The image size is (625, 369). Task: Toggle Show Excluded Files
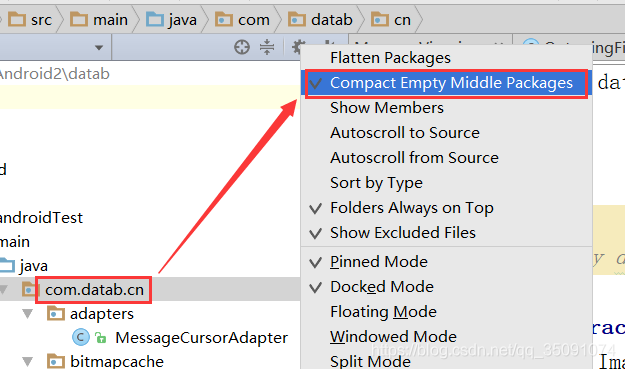click(x=446, y=233)
